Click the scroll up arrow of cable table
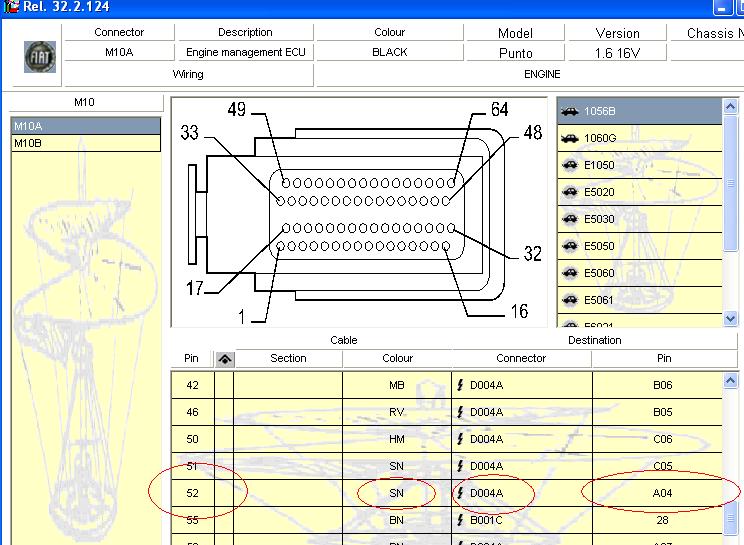 [730, 380]
